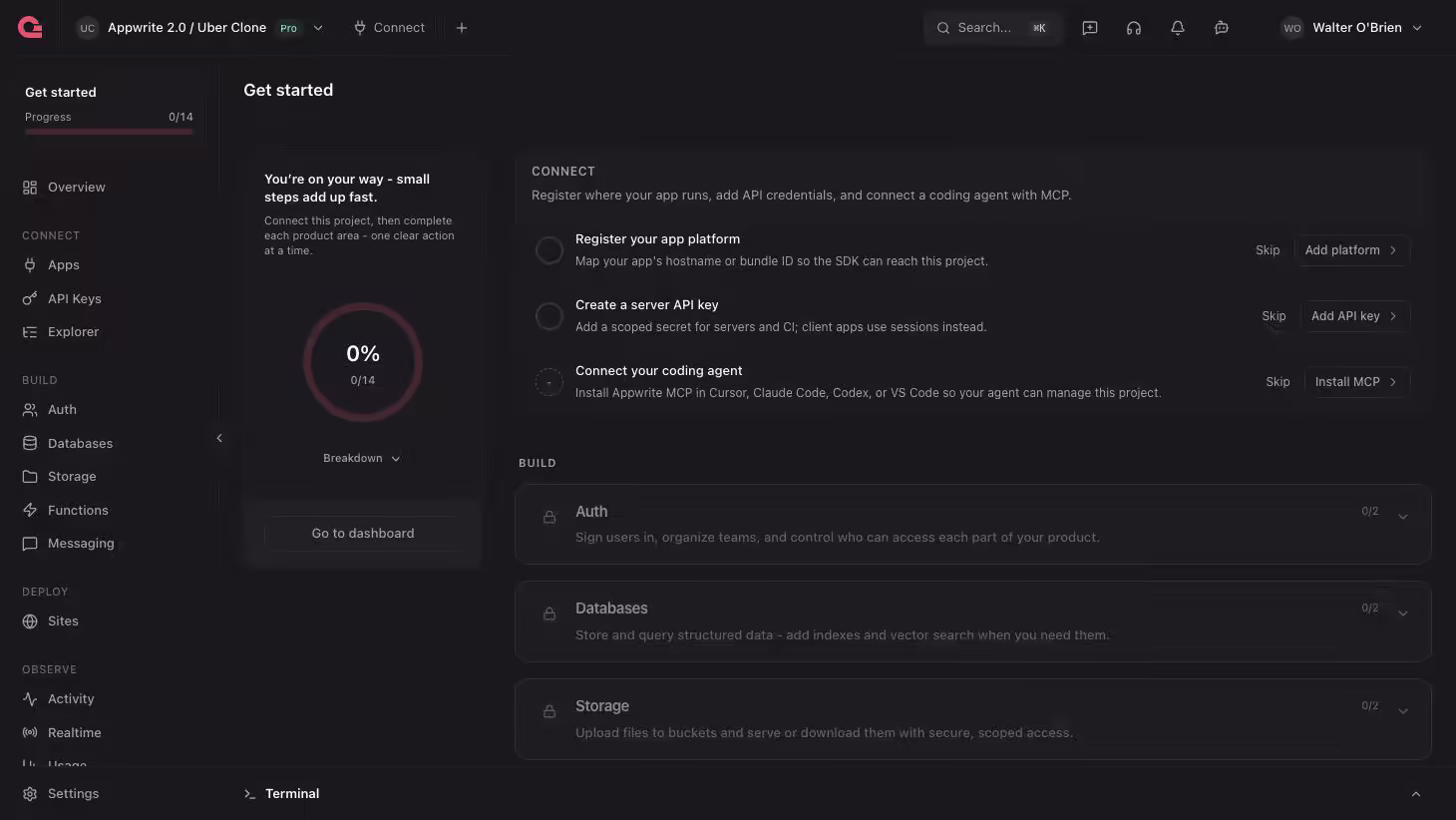Open the support headset icon
1456x820 pixels.
[1134, 28]
